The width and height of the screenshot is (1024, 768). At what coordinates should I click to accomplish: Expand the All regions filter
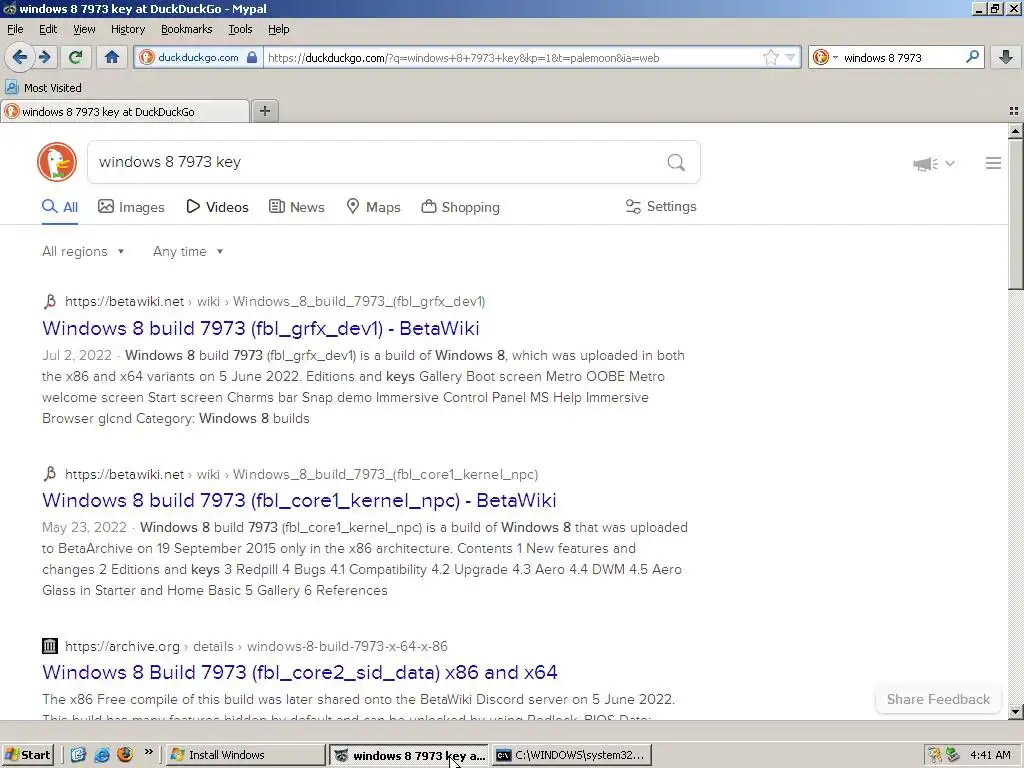(x=83, y=251)
